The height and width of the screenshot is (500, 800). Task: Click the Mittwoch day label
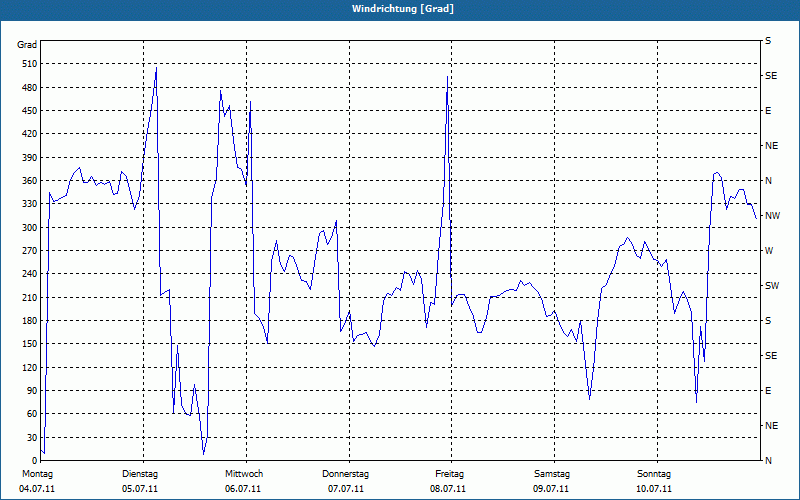click(x=244, y=474)
